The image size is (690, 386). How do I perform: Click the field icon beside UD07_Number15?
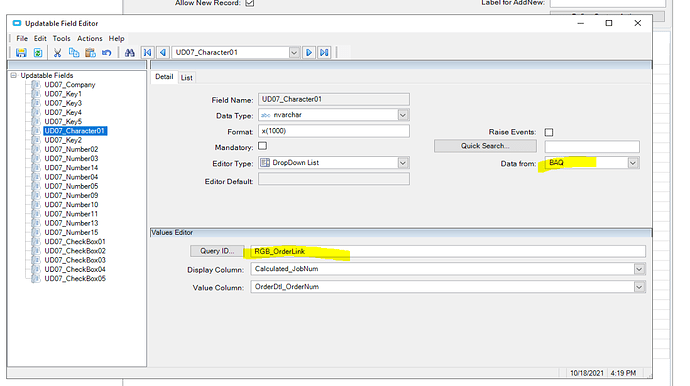(36, 232)
